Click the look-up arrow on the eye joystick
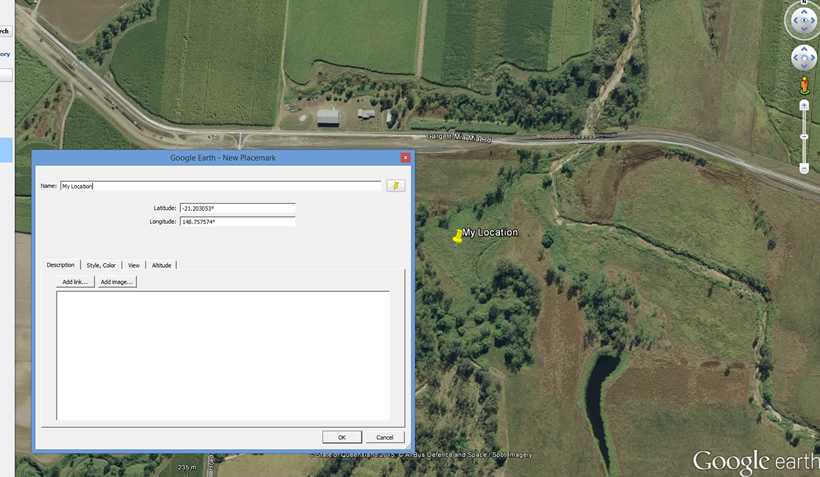The width and height of the screenshot is (820, 477). point(804,12)
